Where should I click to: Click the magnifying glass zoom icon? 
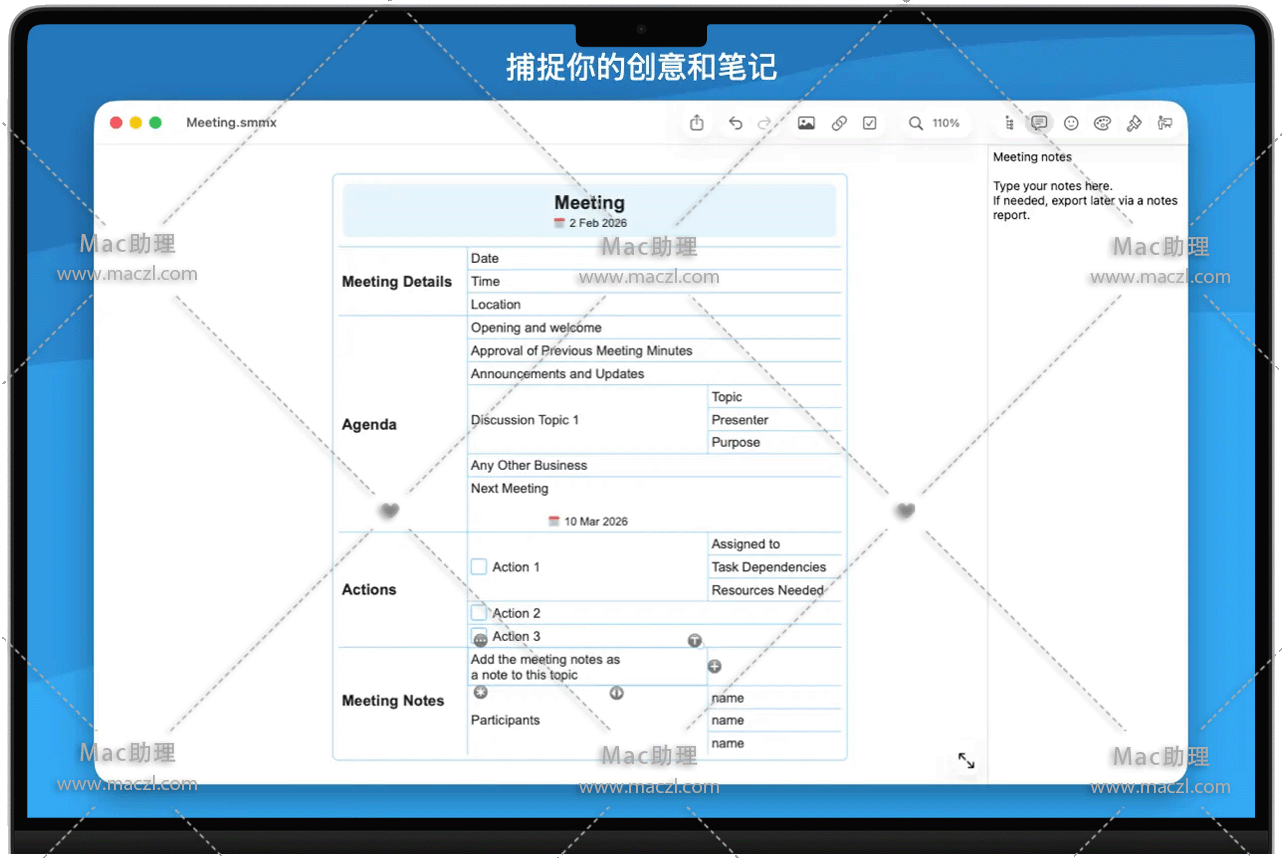[x=915, y=123]
